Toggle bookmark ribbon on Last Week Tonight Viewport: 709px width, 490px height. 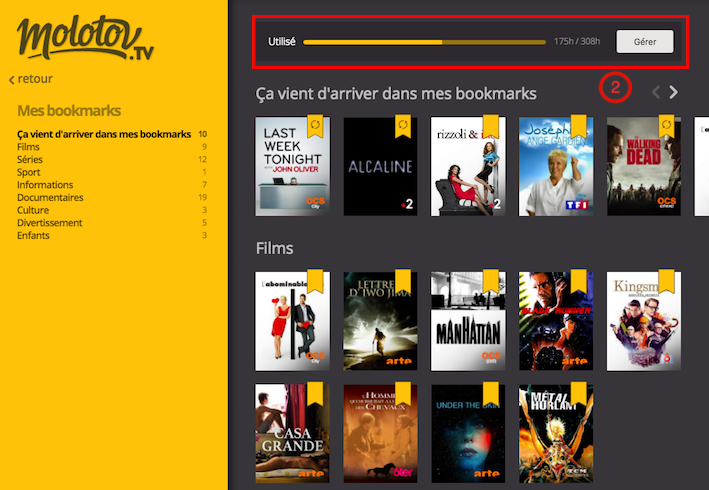coord(315,126)
